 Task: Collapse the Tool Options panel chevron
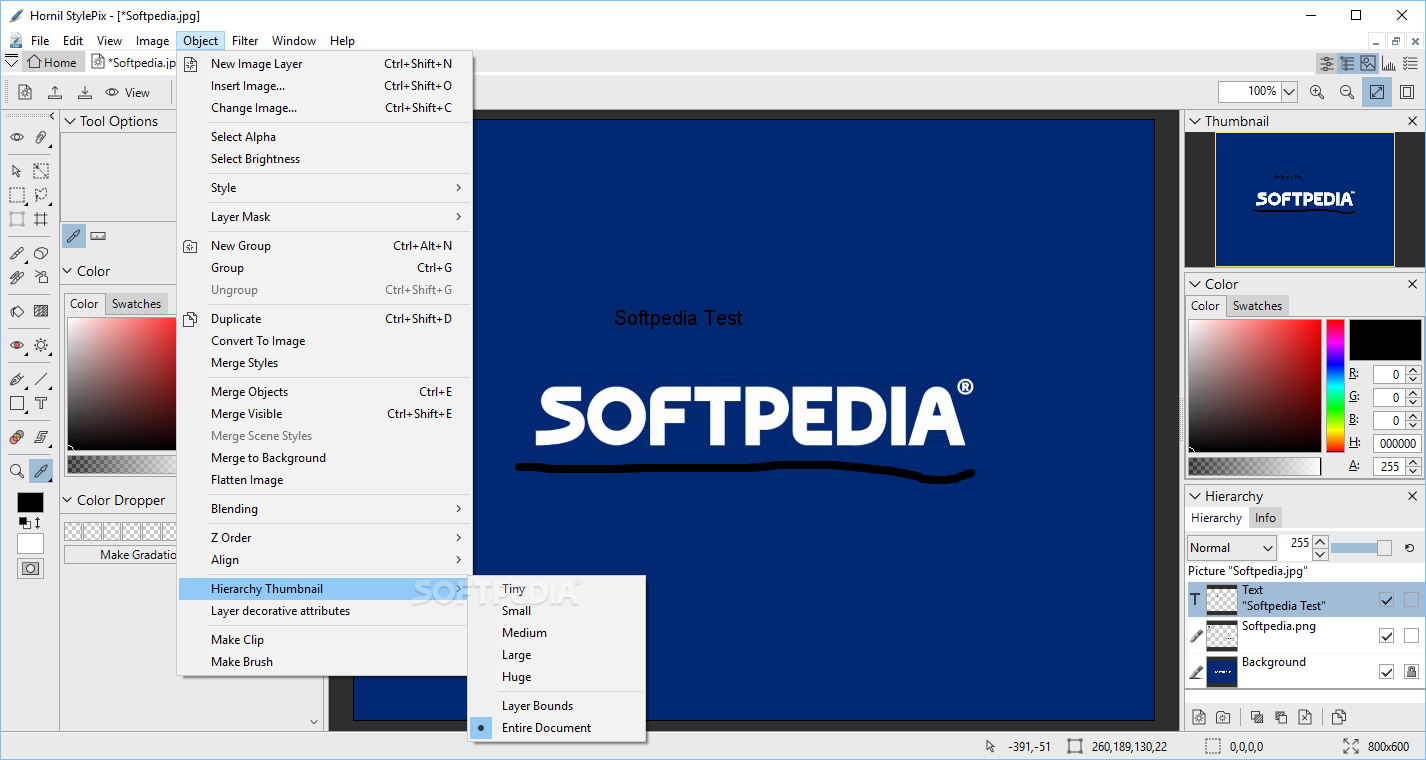click(x=69, y=121)
